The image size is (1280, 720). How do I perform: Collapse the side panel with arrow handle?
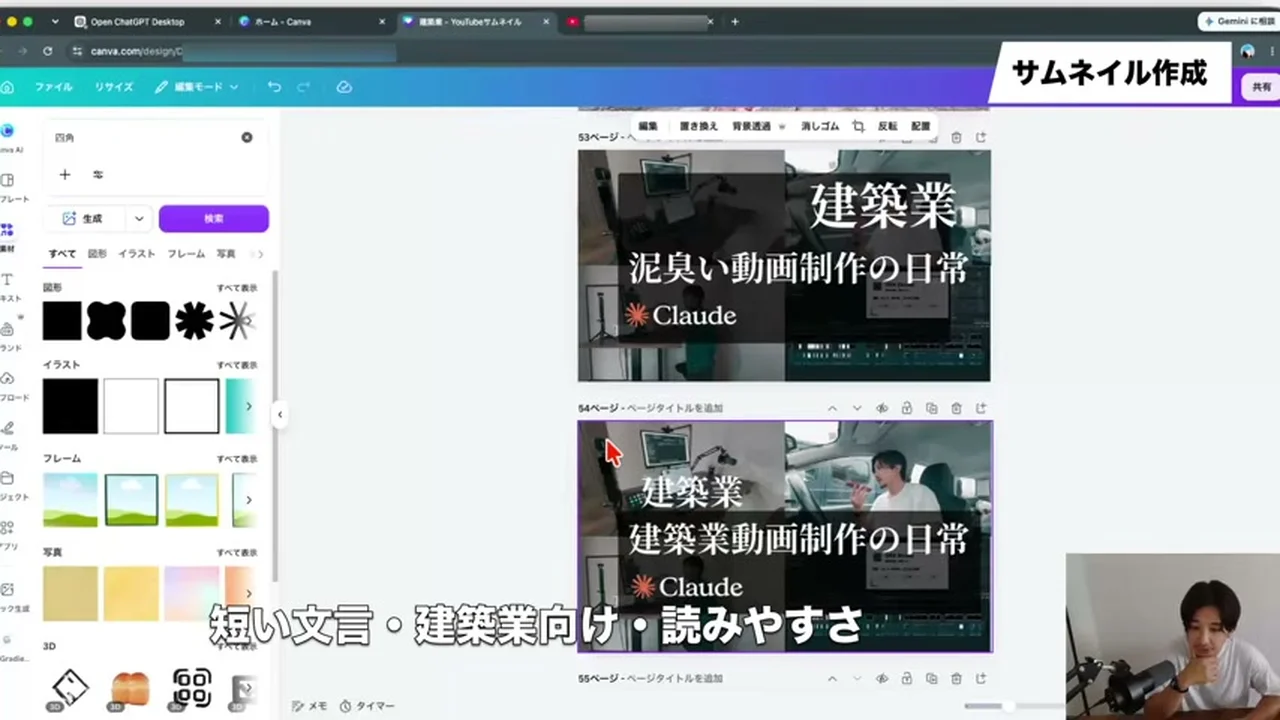pyautogui.click(x=280, y=414)
